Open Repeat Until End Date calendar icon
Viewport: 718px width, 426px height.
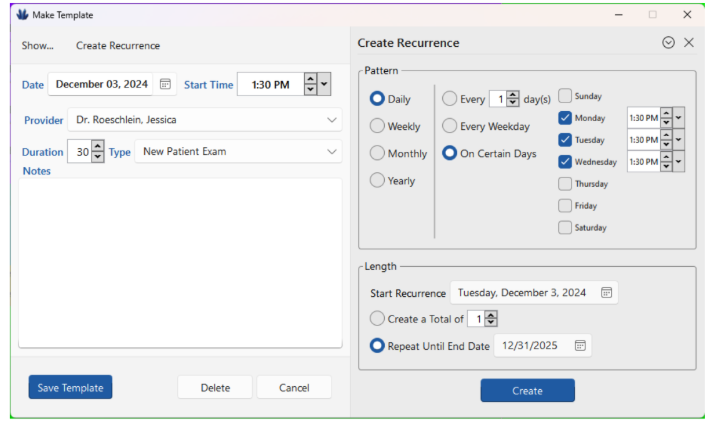click(x=580, y=345)
